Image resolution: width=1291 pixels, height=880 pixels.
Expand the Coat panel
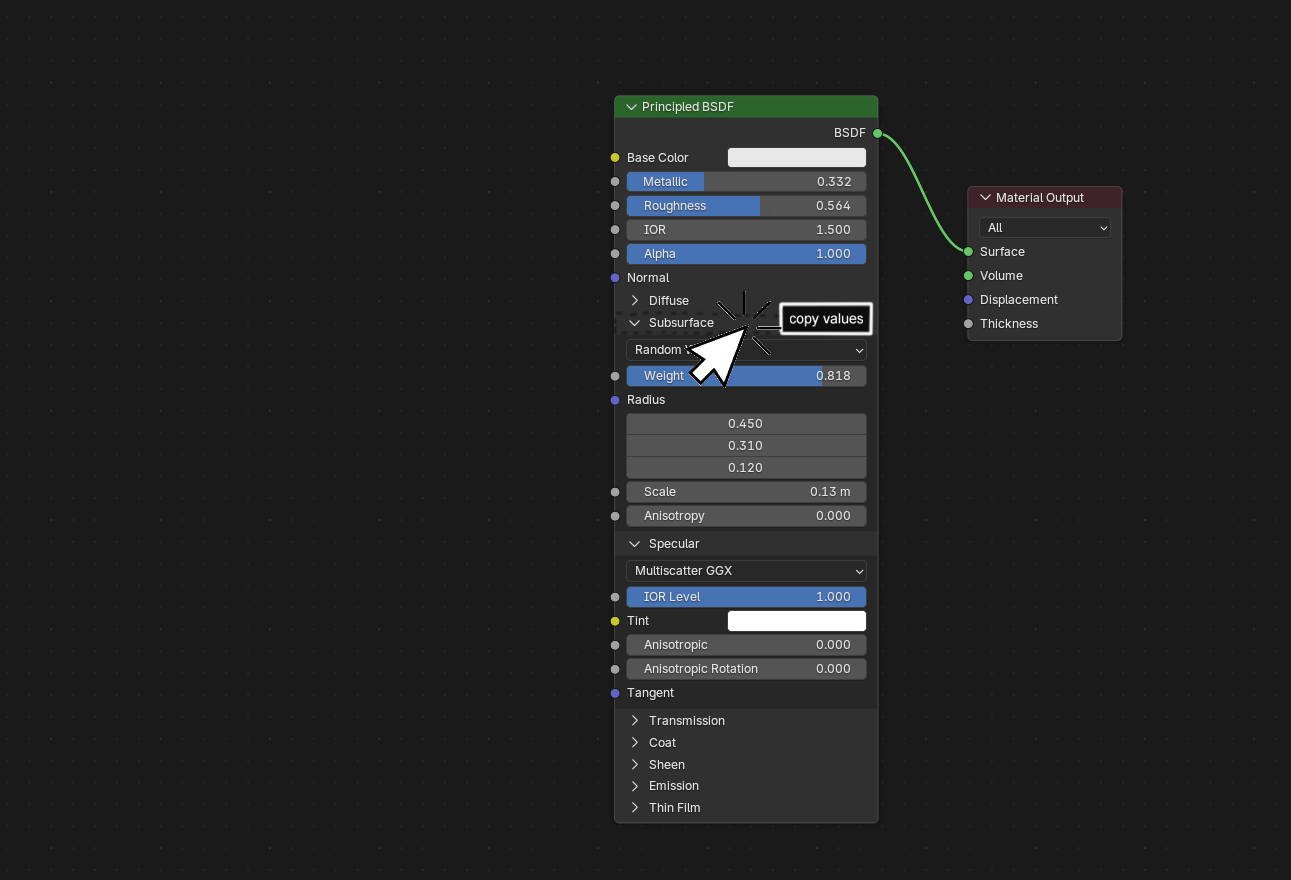(635, 743)
